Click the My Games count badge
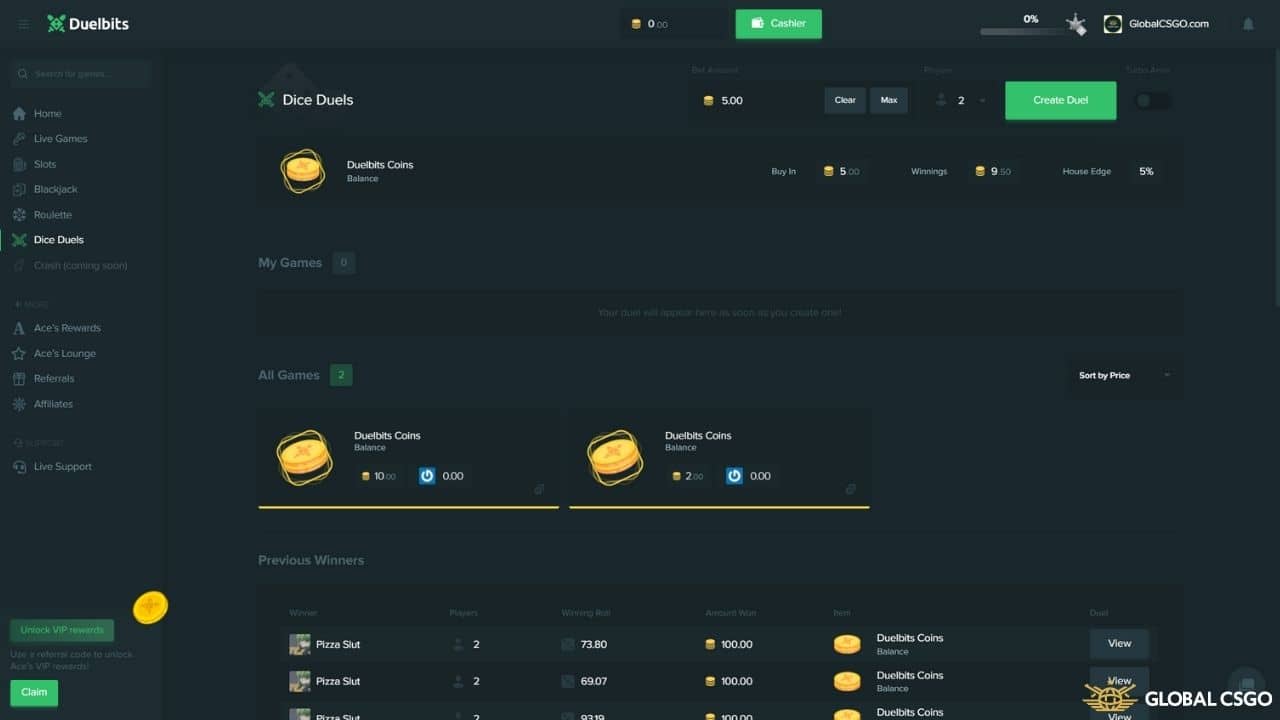Viewport: 1280px width, 720px height. pos(344,263)
